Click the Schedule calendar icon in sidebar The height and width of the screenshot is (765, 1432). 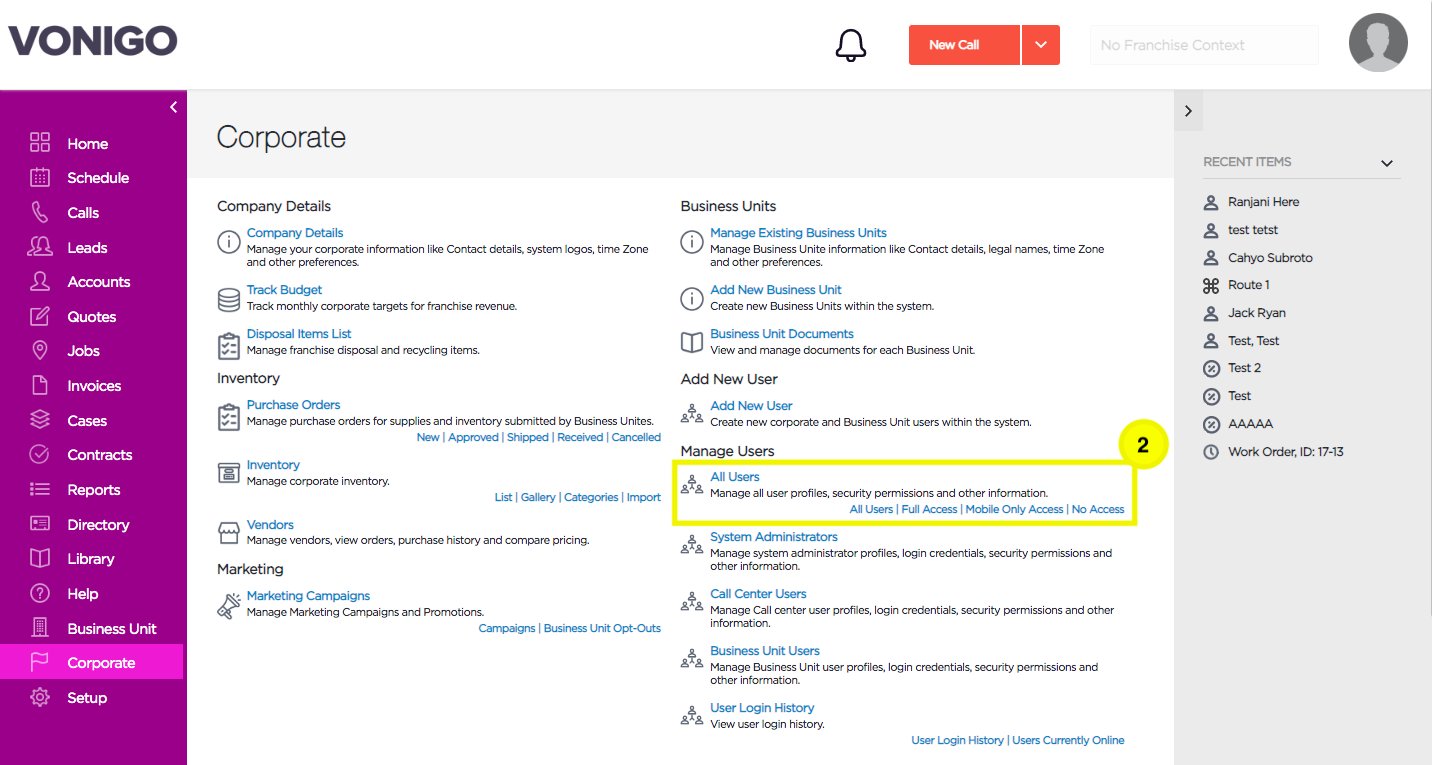click(40, 178)
